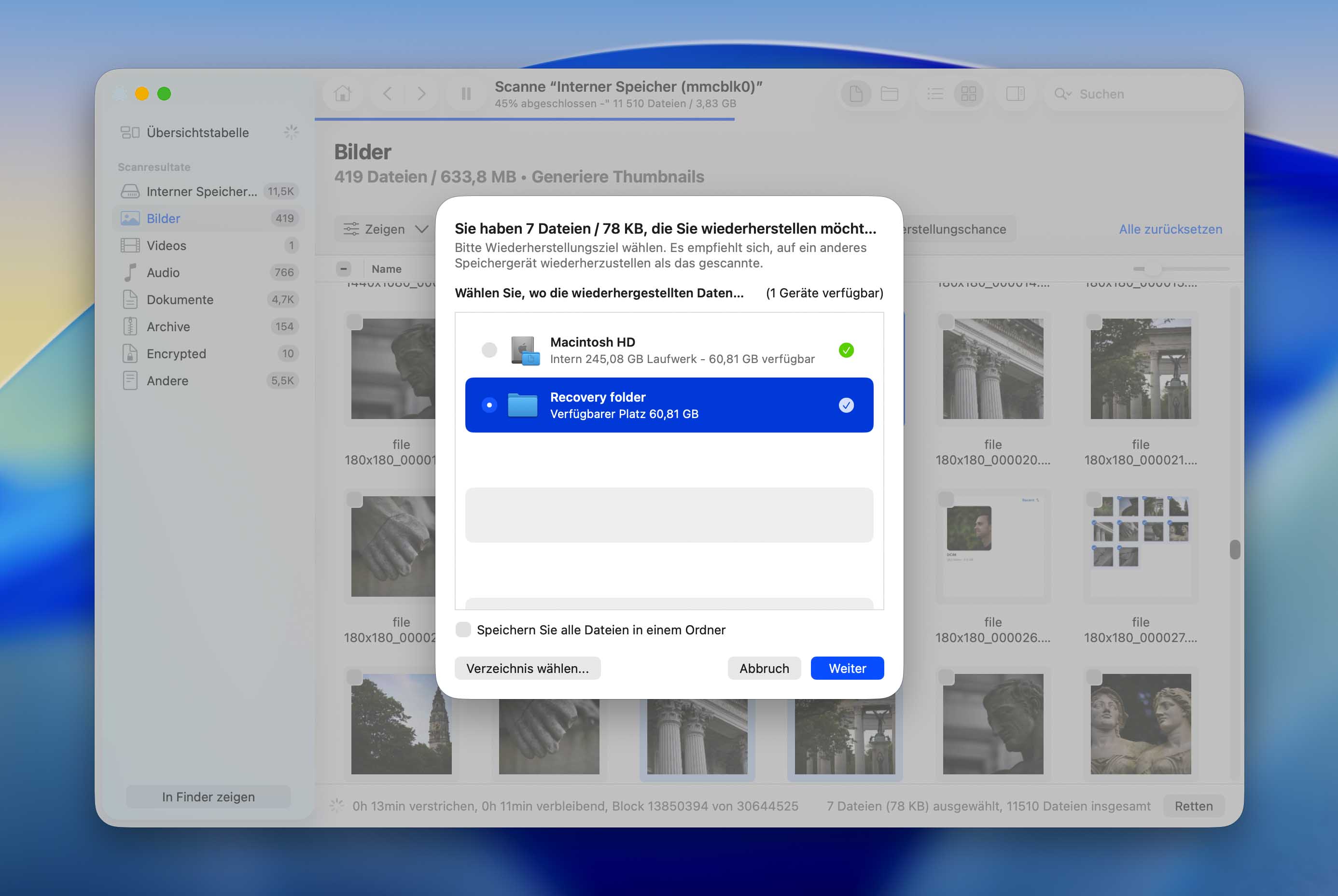Pause the scan with pause icon
Viewport: 1338px width, 896px height.
pos(466,93)
